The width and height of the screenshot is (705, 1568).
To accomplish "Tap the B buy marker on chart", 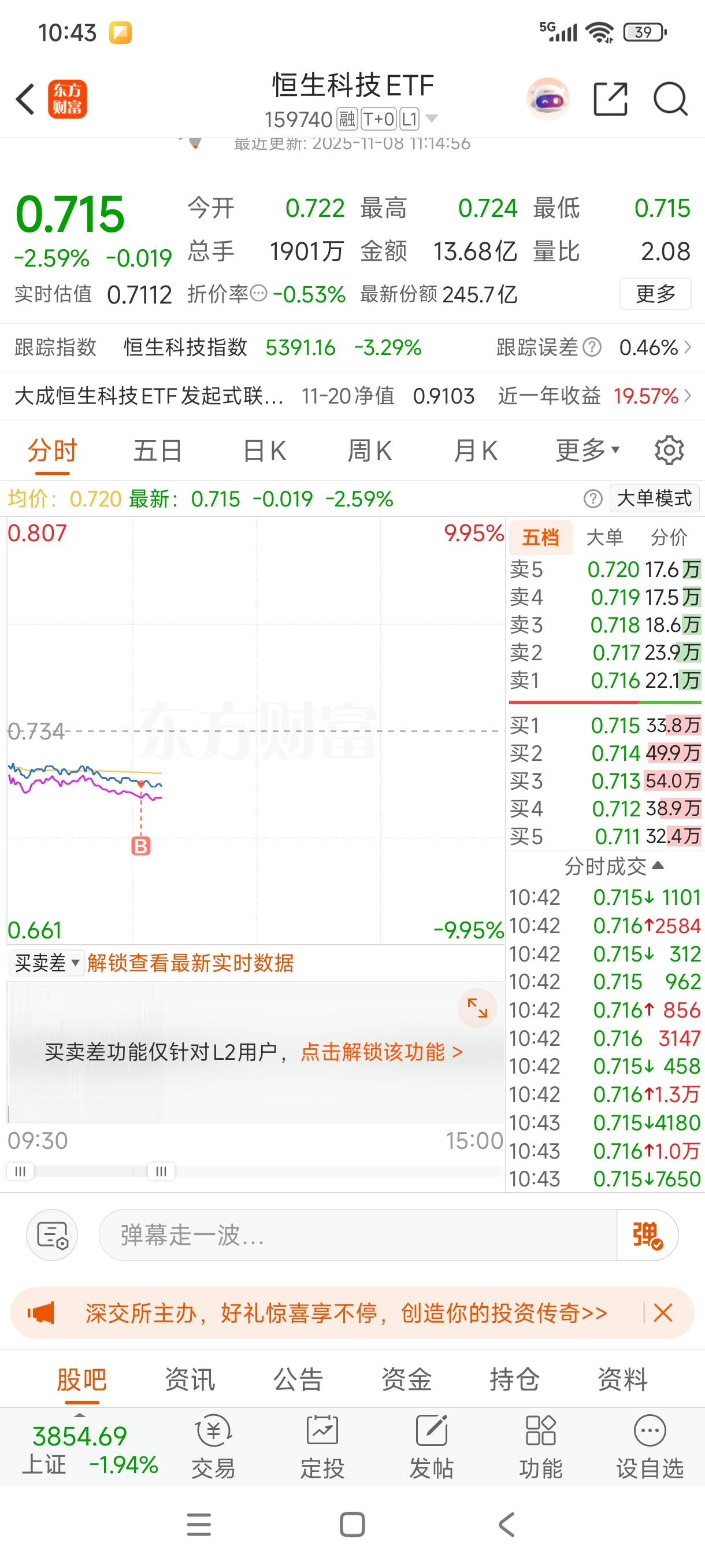I will tap(141, 845).
